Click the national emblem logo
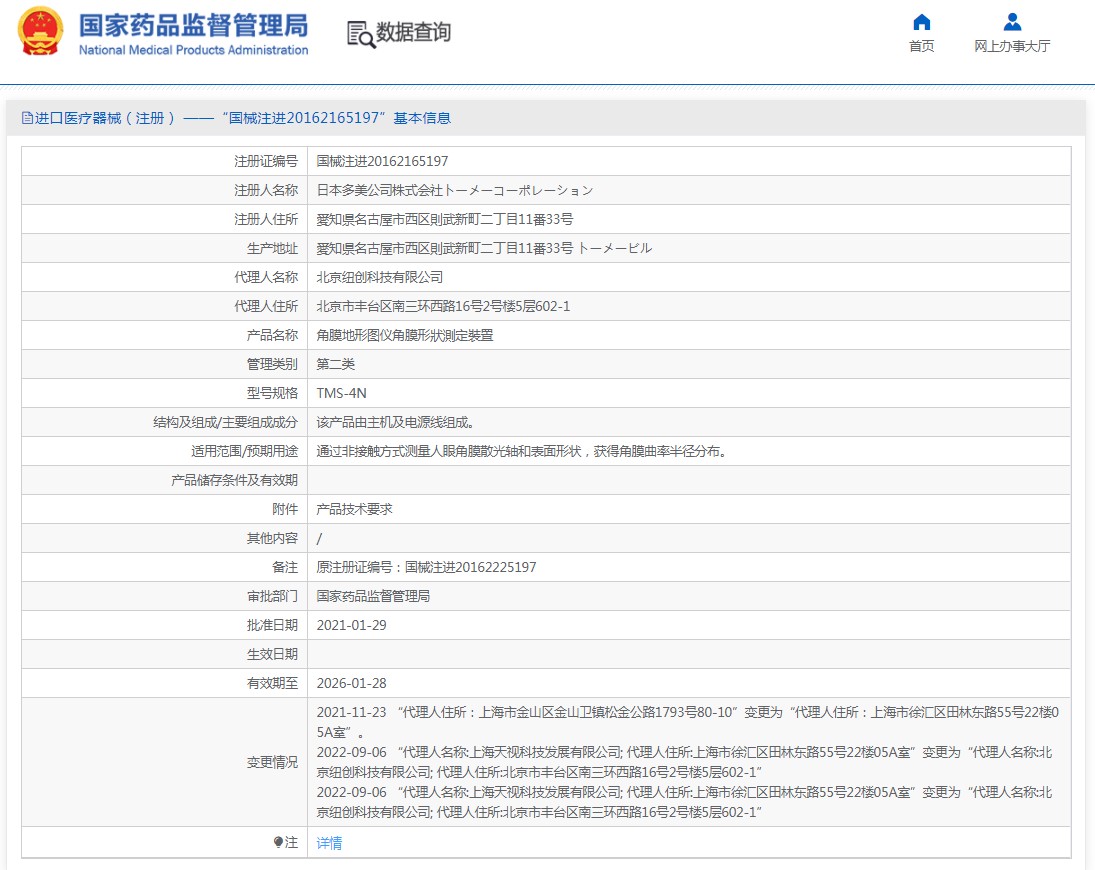Image resolution: width=1095 pixels, height=870 pixels. pyautogui.click(x=40, y=31)
